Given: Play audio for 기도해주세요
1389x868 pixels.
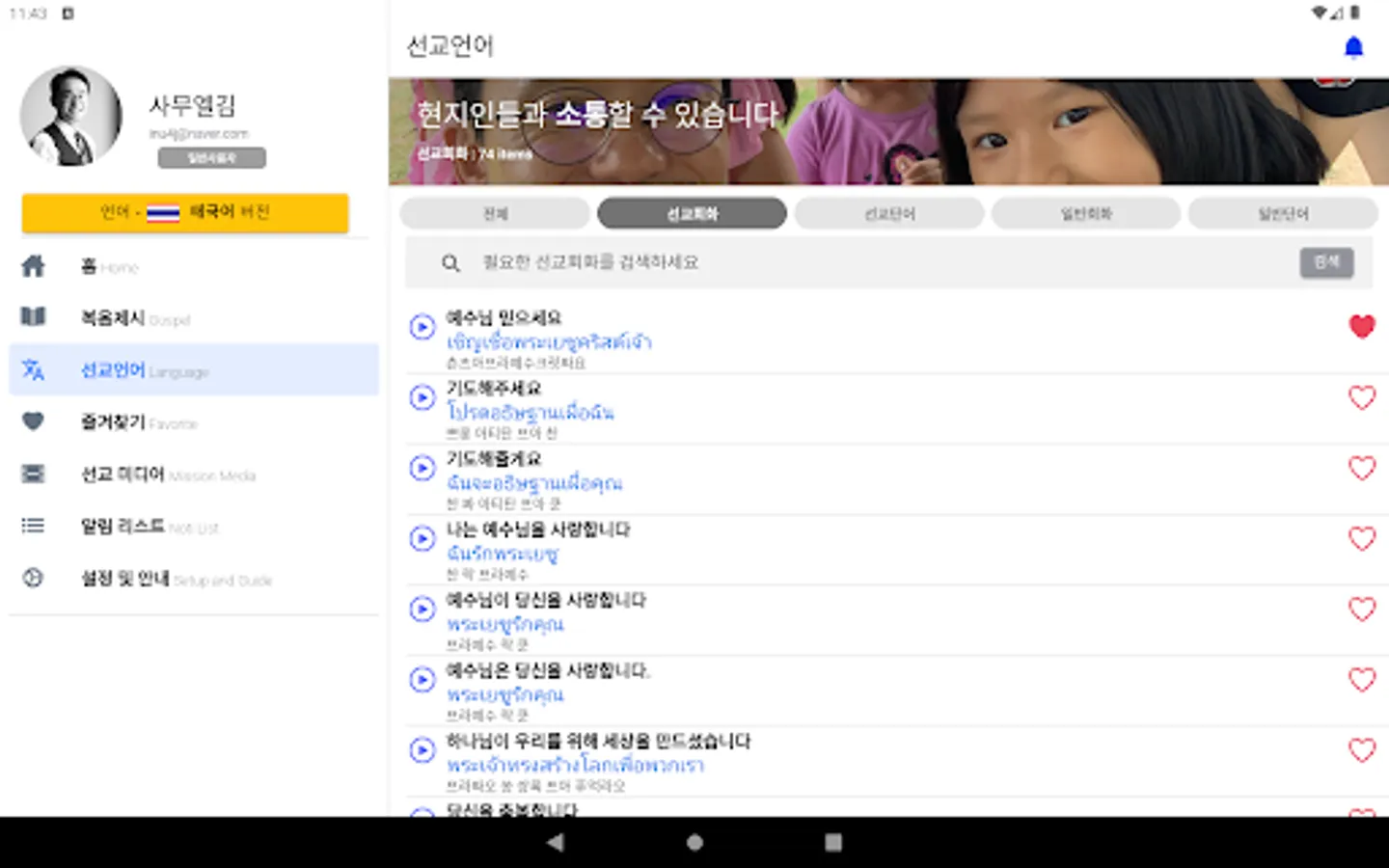Looking at the screenshot, I should [x=422, y=397].
